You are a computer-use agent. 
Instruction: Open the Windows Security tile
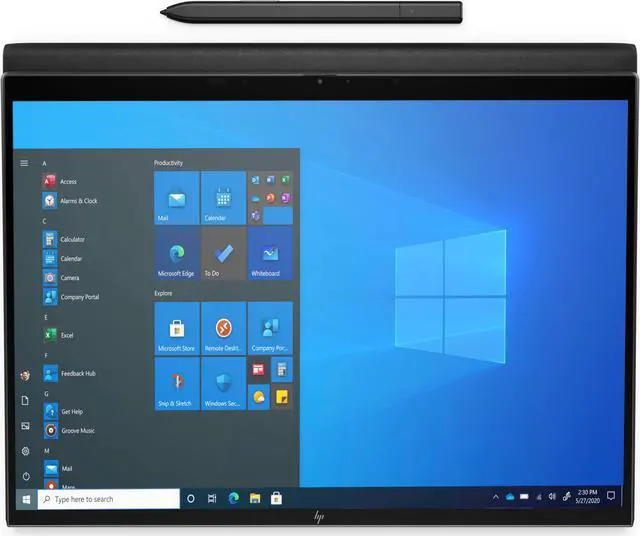(x=223, y=384)
